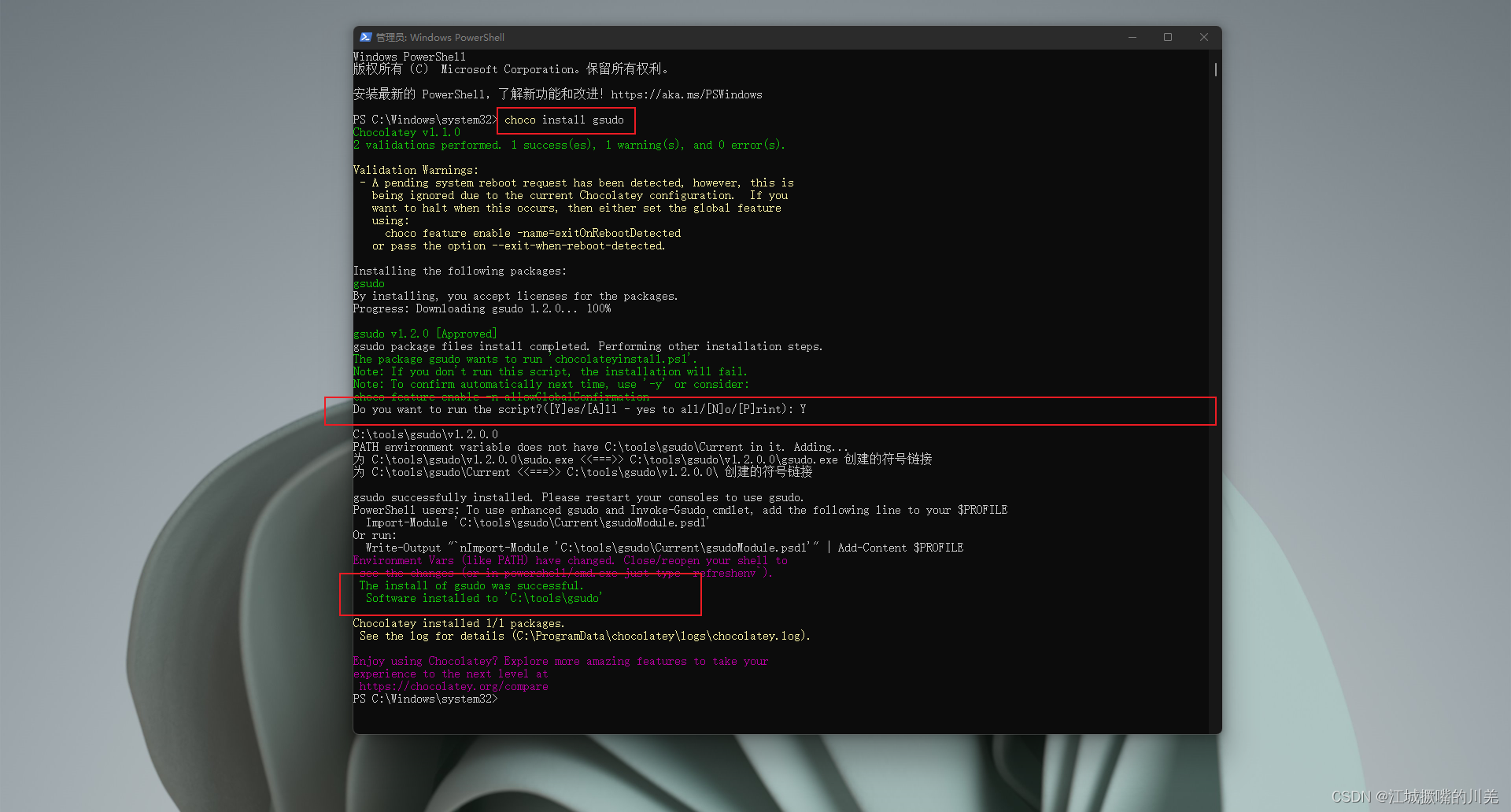Click the command text choco install gsudo
1511x812 pixels.
[563, 120]
